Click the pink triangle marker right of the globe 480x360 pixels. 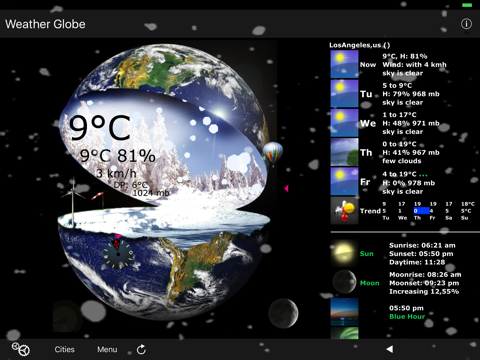pyautogui.click(x=286, y=188)
